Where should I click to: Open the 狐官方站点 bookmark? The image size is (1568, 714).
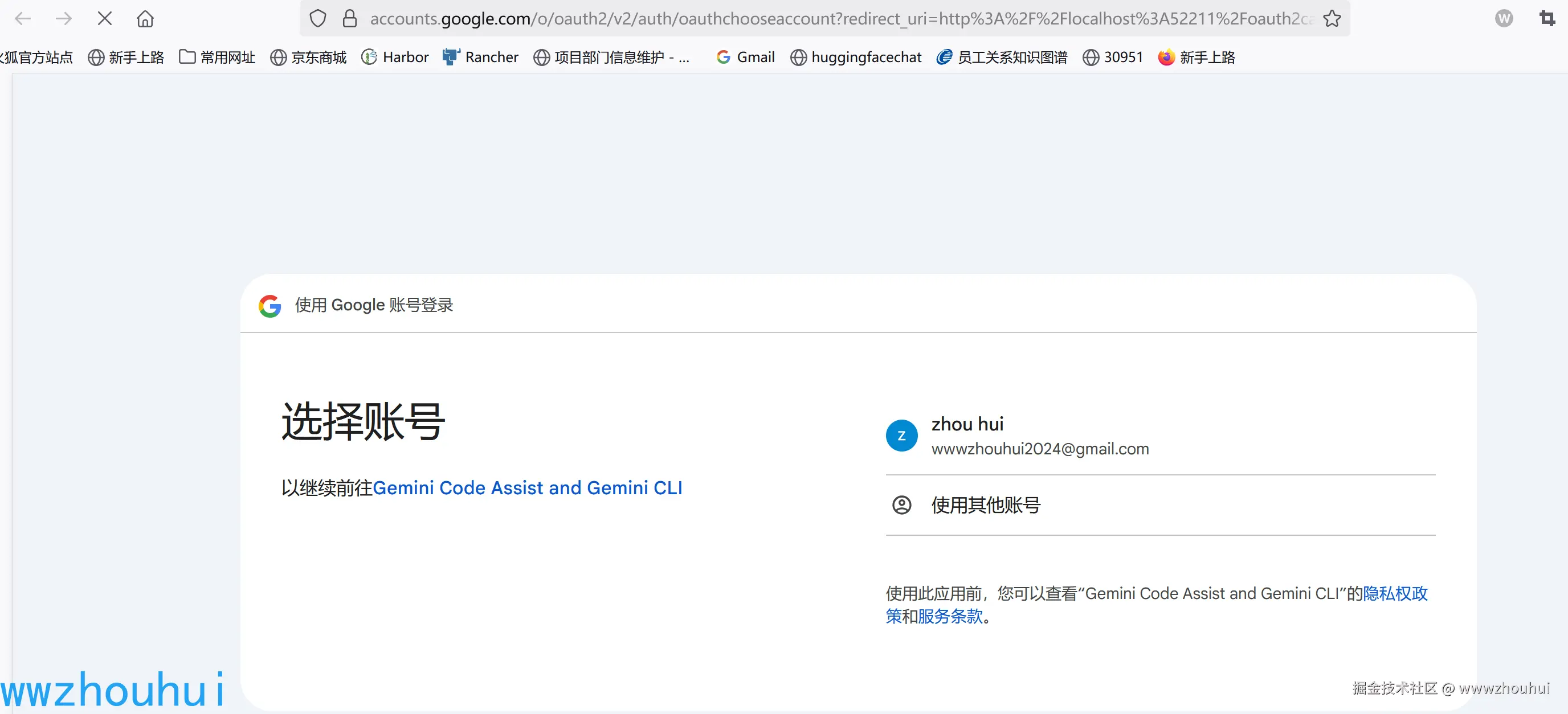tap(36, 57)
